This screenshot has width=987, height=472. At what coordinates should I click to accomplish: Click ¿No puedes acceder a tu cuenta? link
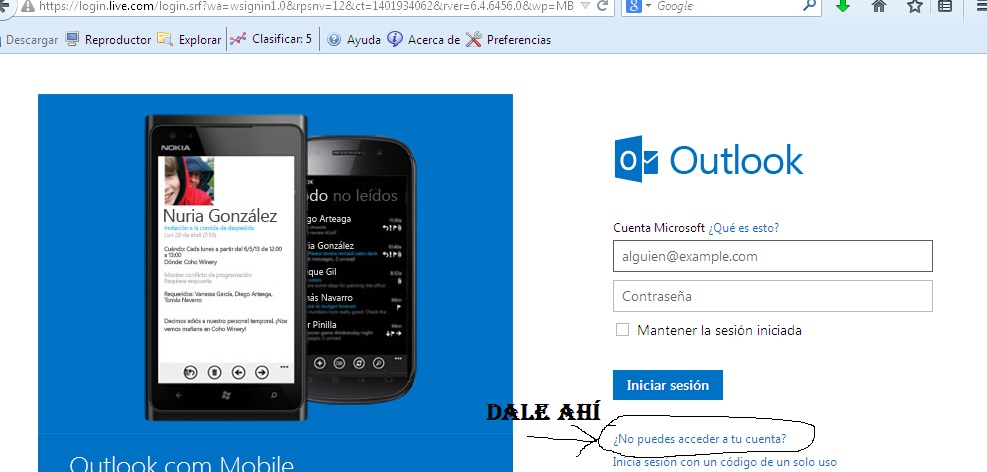[699, 438]
